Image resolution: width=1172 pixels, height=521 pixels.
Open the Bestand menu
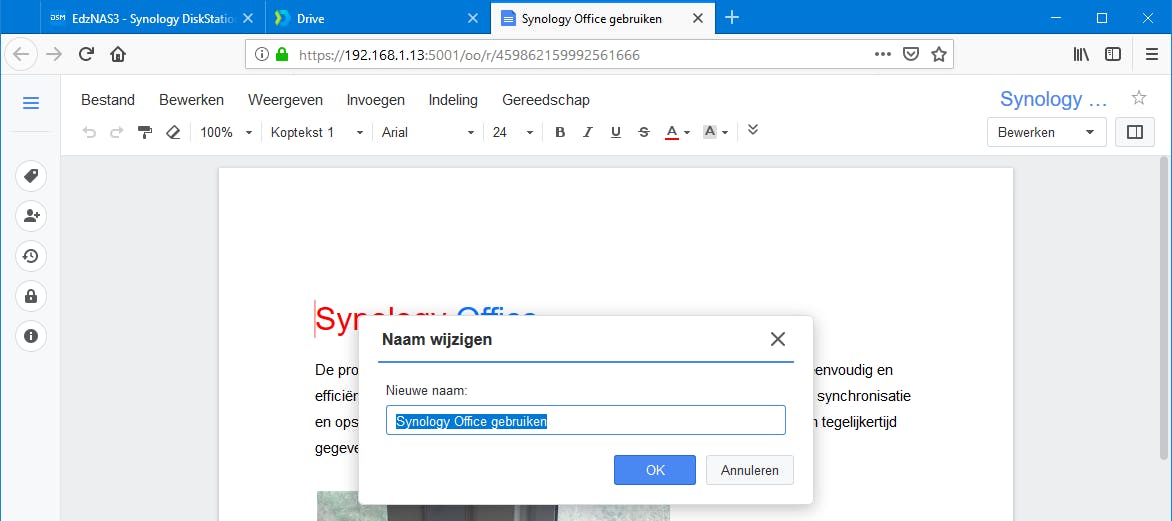(108, 100)
